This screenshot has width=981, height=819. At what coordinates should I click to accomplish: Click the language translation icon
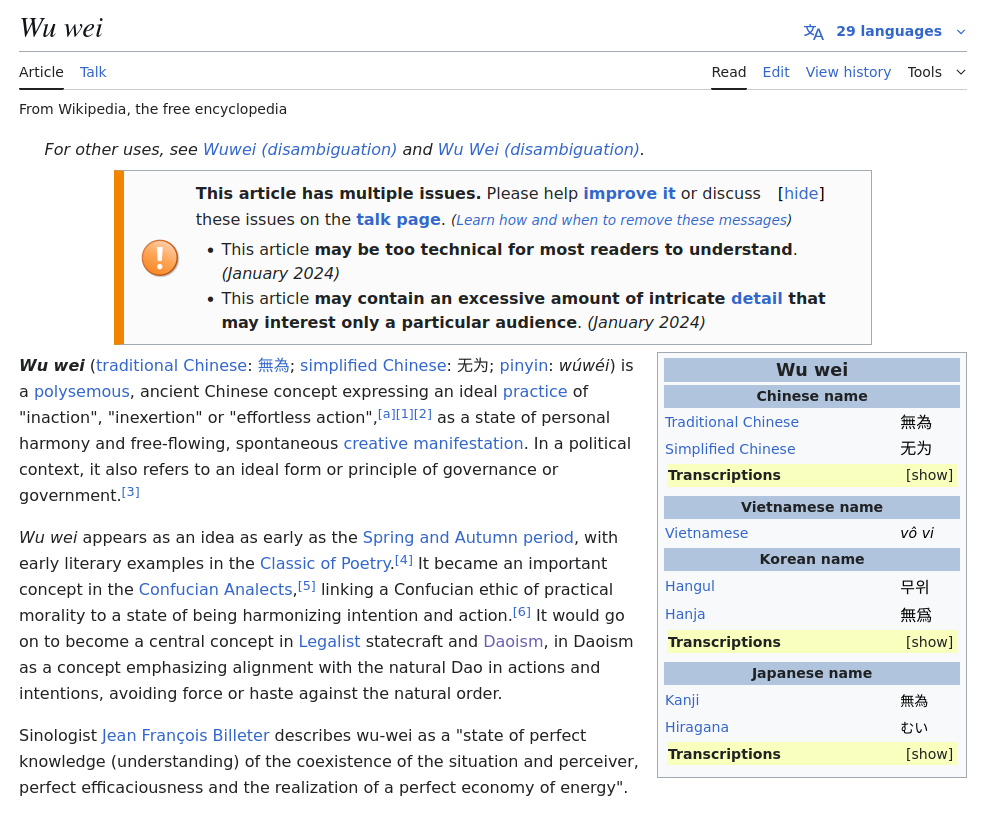[813, 32]
